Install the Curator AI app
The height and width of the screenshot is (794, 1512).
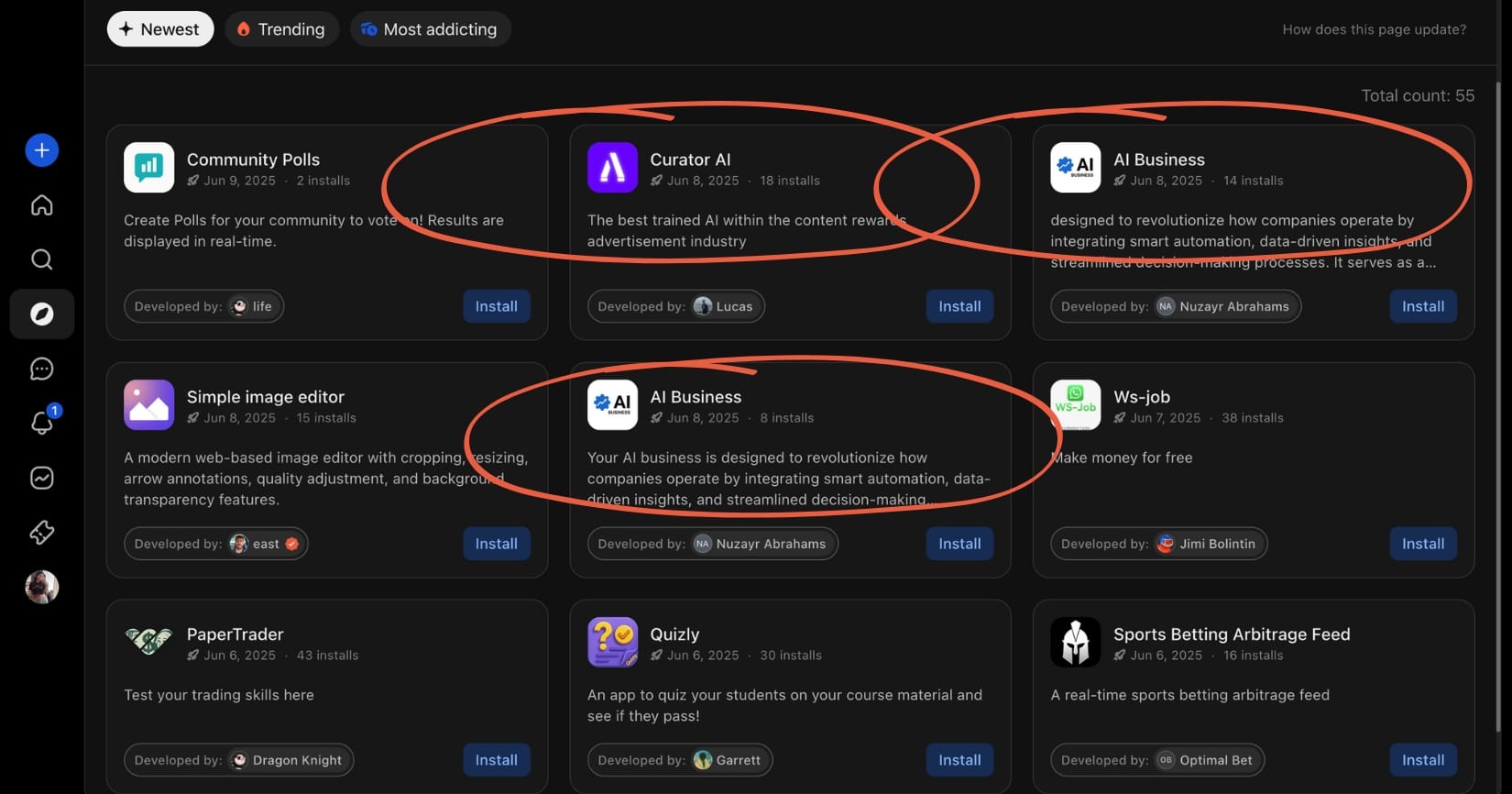(x=959, y=306)
